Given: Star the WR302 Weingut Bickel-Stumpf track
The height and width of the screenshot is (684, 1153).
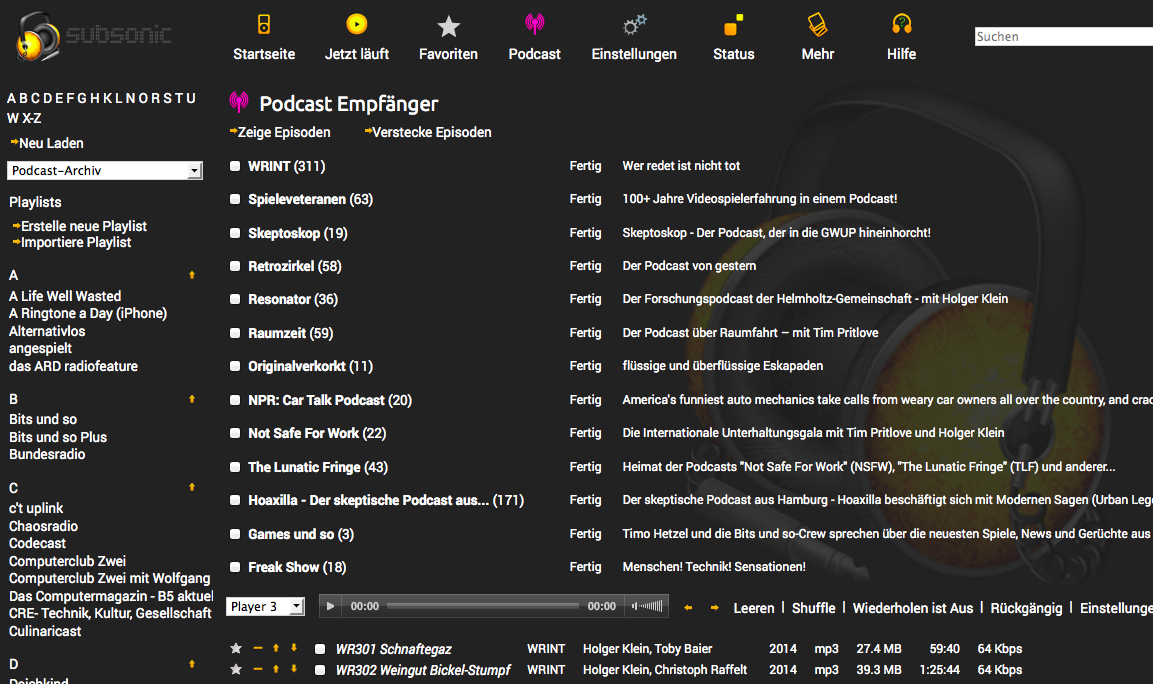Looking at the screenshot, I should pos(236,669).
